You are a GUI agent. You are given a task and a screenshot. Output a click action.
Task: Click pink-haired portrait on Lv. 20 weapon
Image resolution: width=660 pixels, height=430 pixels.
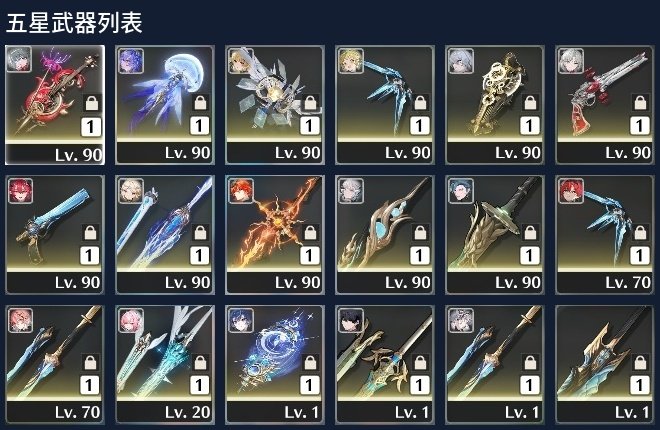click(131, 321)
